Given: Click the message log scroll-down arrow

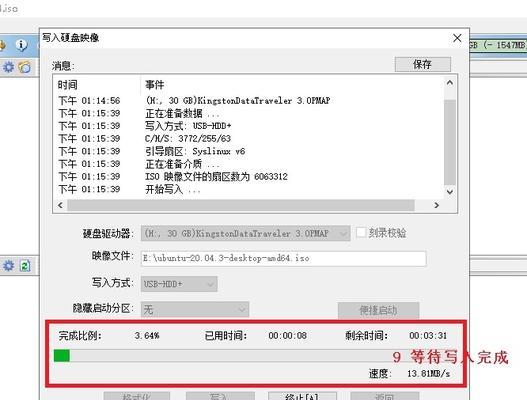Looking at the screenshot, I should 450,192.
